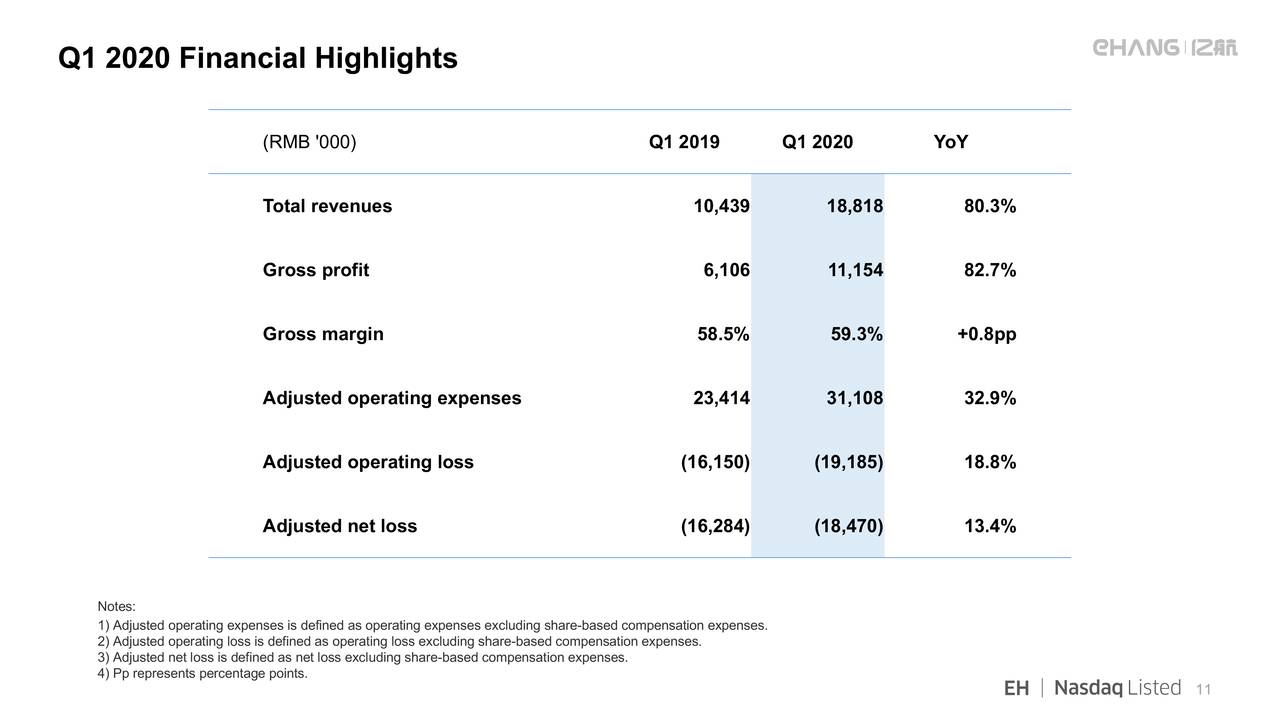Click the Nasdaq Listed logo
Screen dimensions: 1280x720
pos(1117,688)
